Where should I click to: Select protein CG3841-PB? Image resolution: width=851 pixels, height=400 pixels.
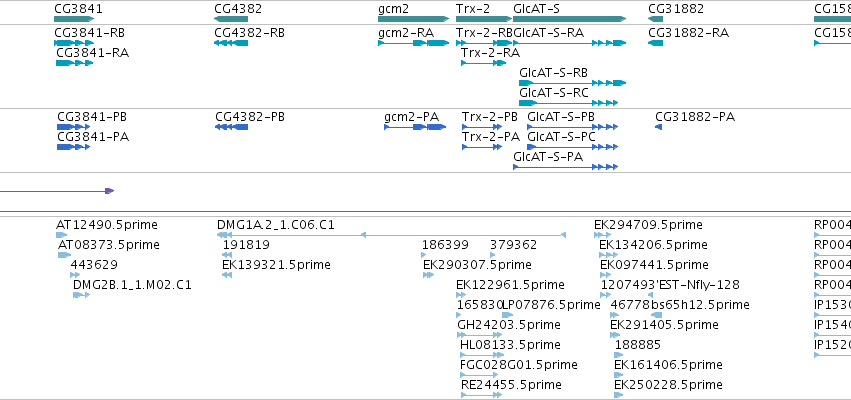point(92,117)
